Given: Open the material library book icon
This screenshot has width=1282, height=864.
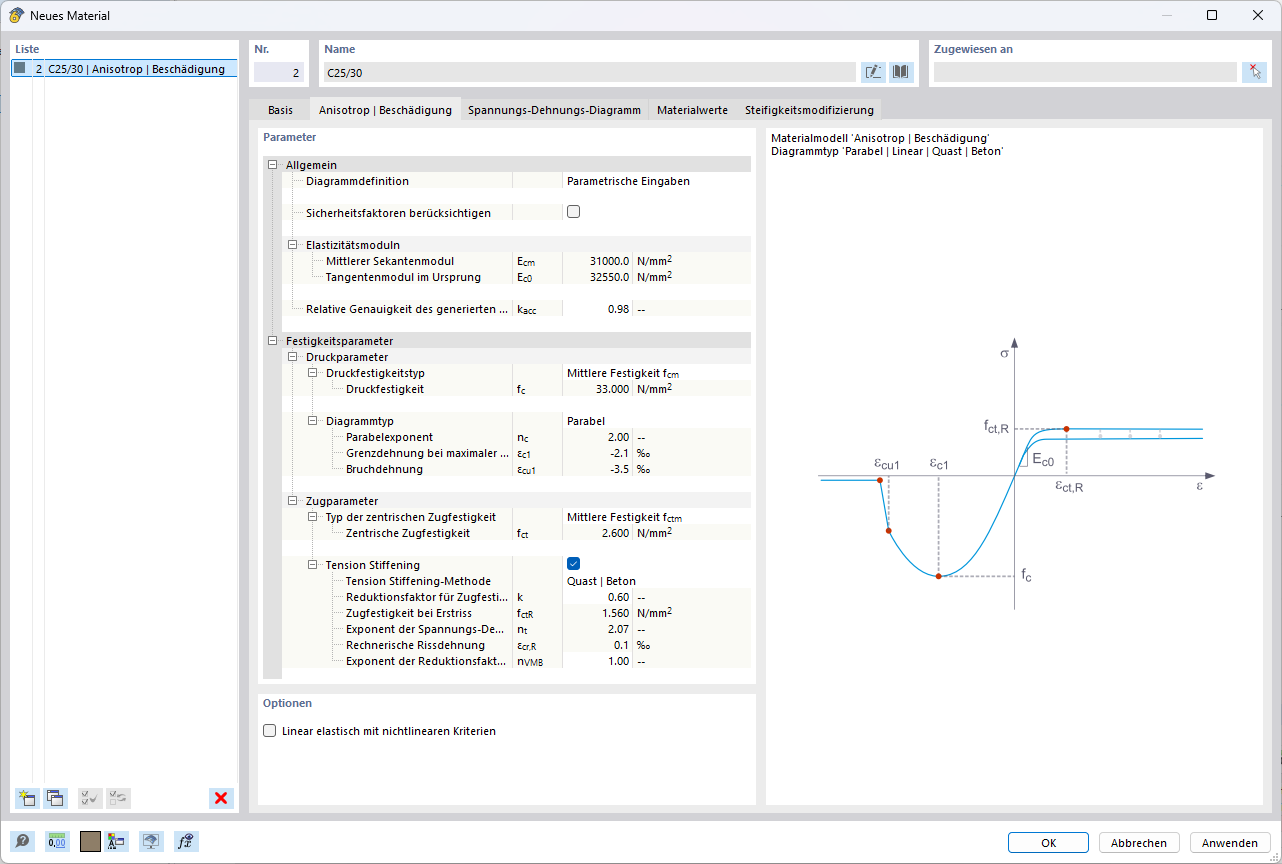Looking at the screenshot, I should [x=902, y=72].
